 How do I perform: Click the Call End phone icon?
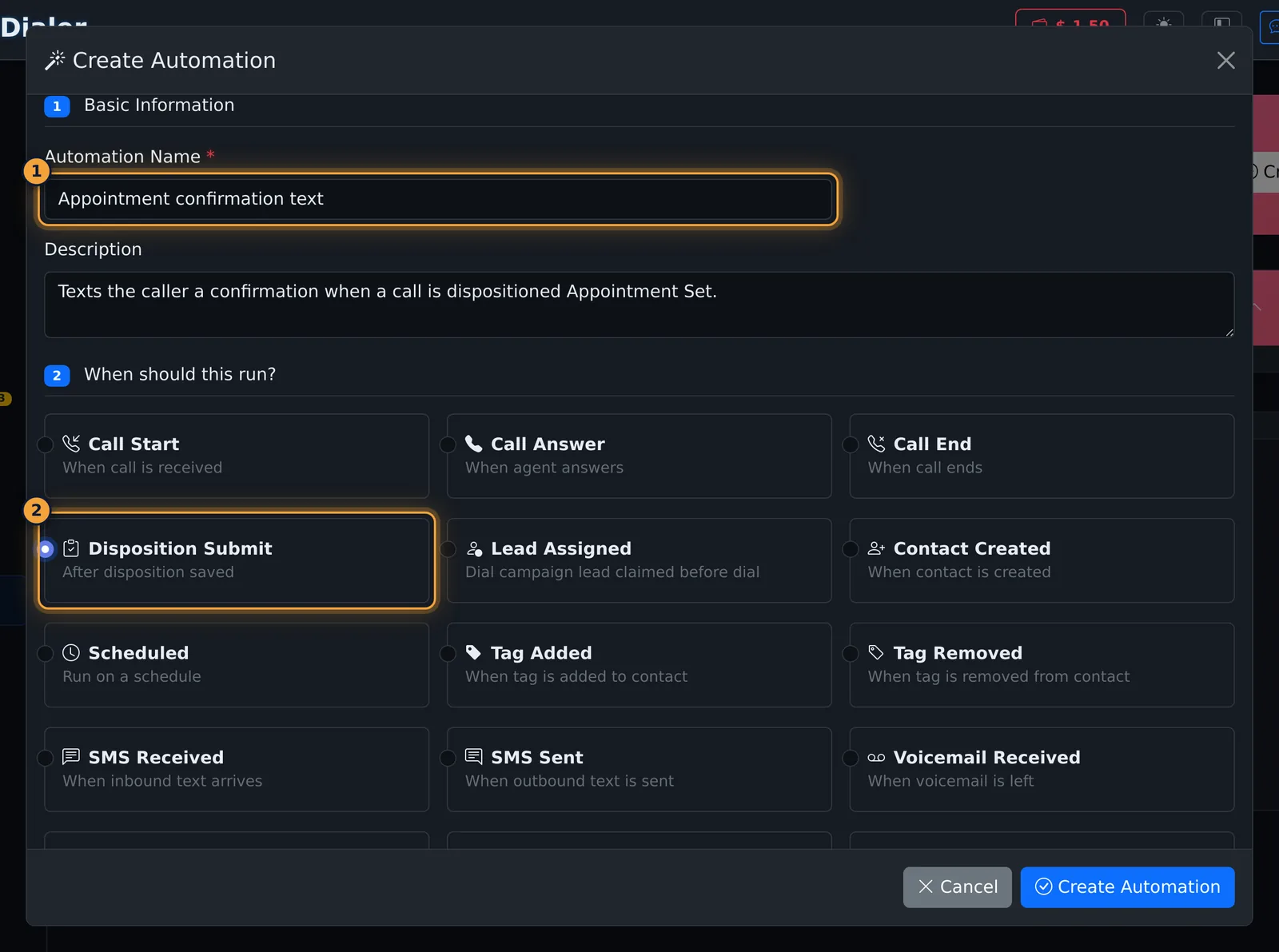(x=877, y=444)
